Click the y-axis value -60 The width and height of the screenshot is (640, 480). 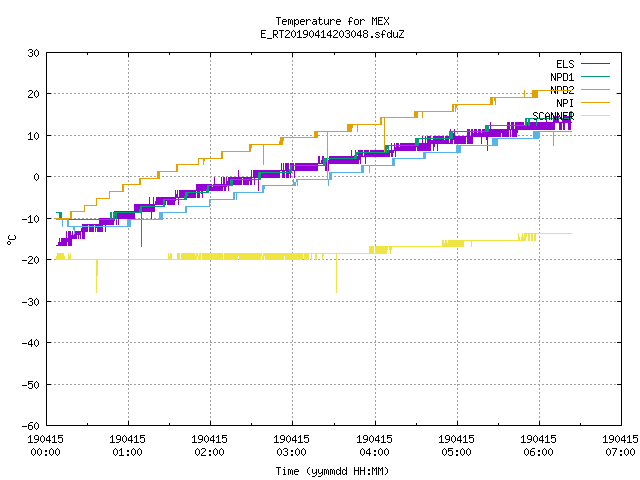pyautogui.click(x=31, y=426)
